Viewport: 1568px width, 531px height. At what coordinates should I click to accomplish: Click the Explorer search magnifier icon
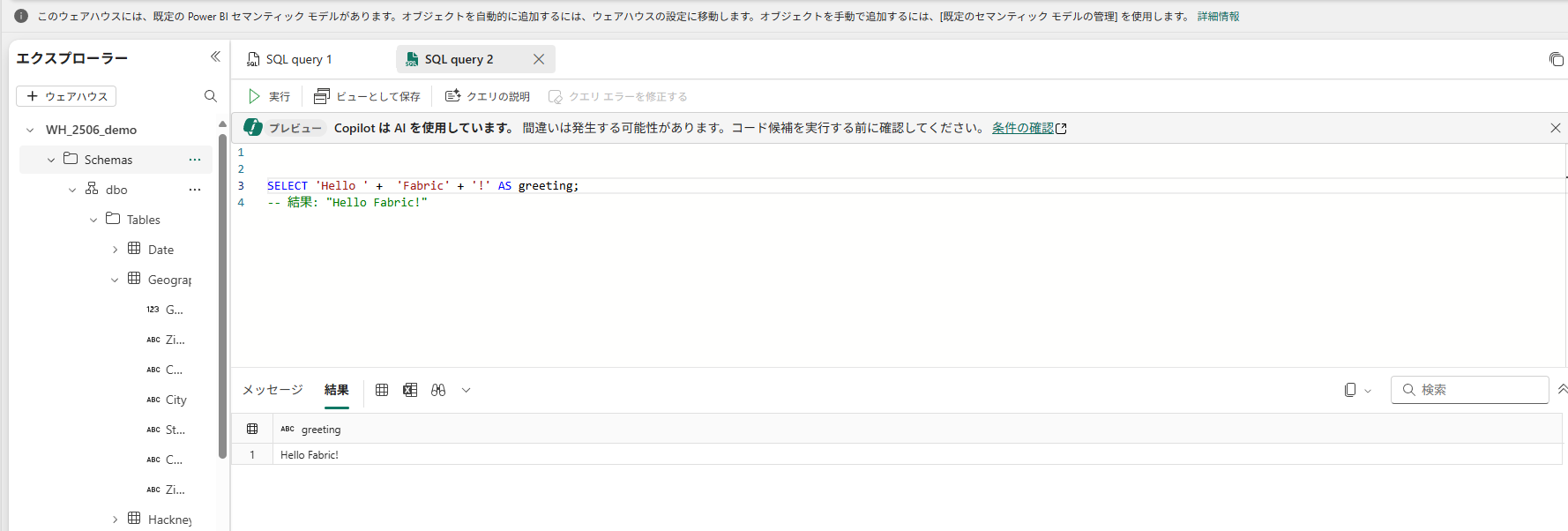click(x=211, y=96)
